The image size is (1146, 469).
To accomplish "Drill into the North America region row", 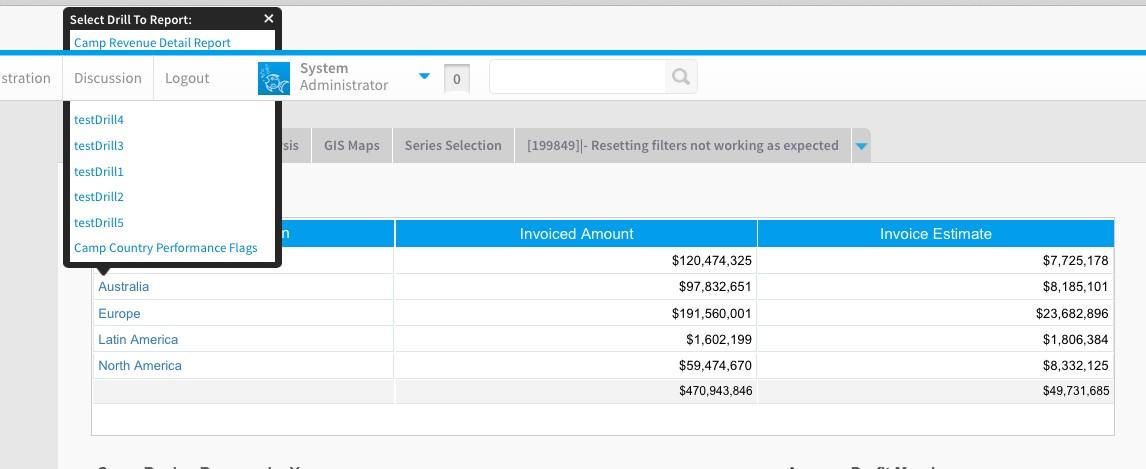I will point(140,365).
